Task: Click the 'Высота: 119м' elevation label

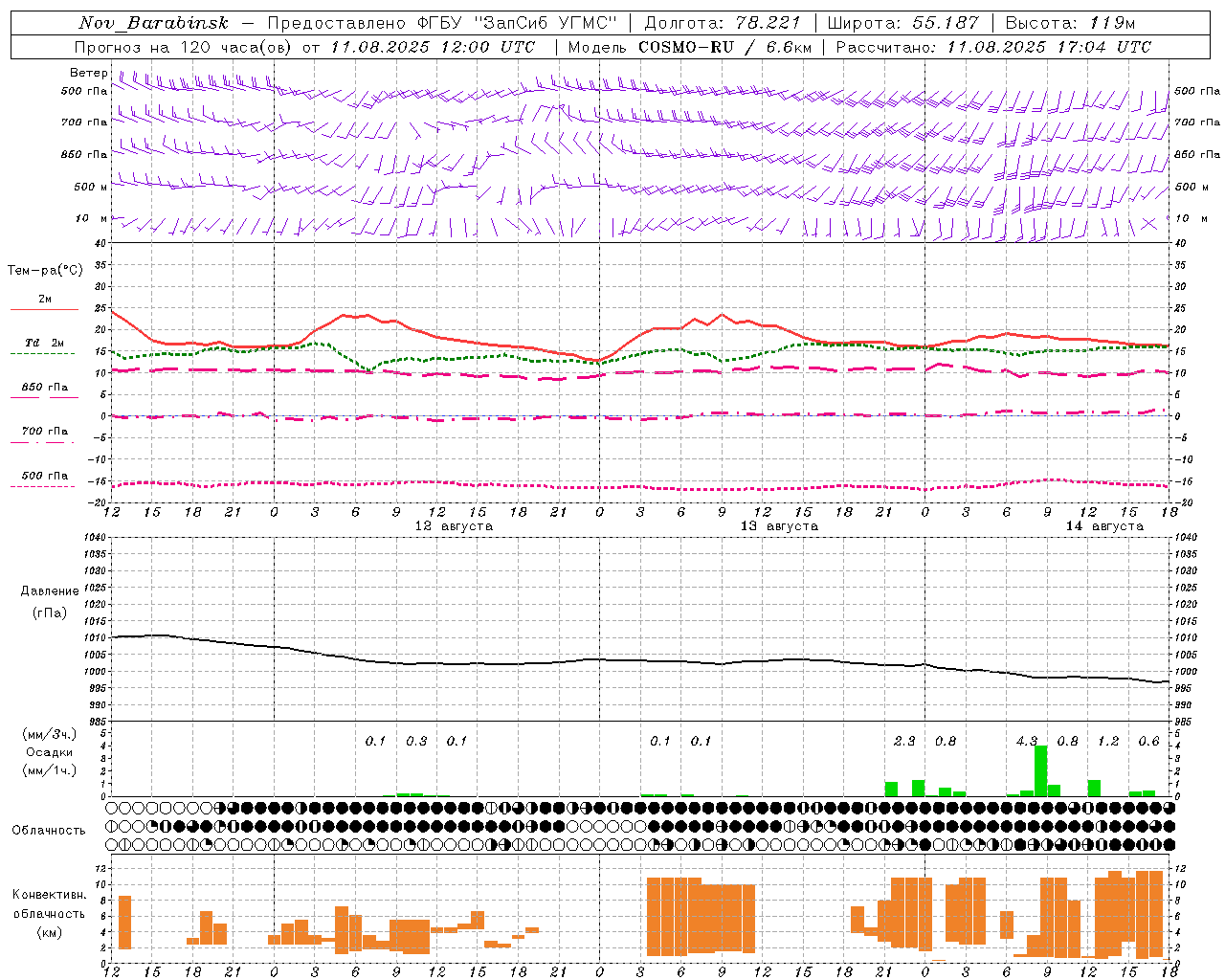Action: 1071,23
